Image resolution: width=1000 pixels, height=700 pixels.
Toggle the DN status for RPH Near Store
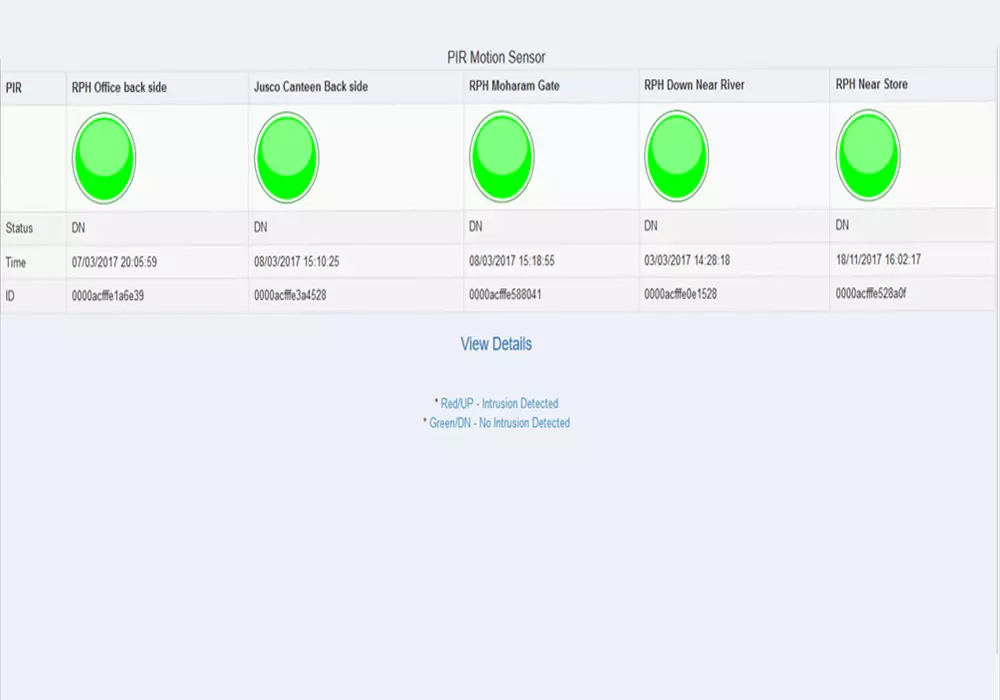tap(838, 227)
